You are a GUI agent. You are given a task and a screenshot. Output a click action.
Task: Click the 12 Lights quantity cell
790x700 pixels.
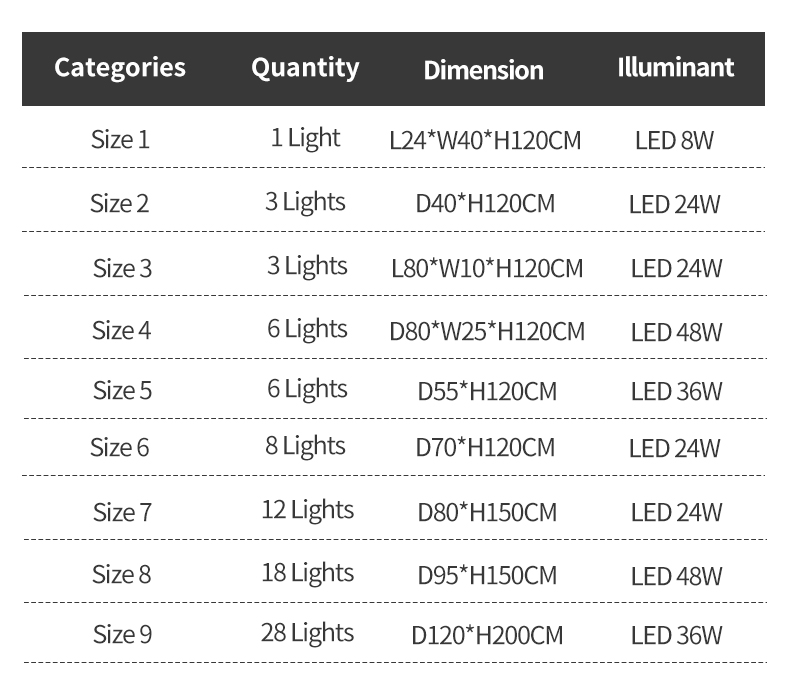click(x=308, y=511)
